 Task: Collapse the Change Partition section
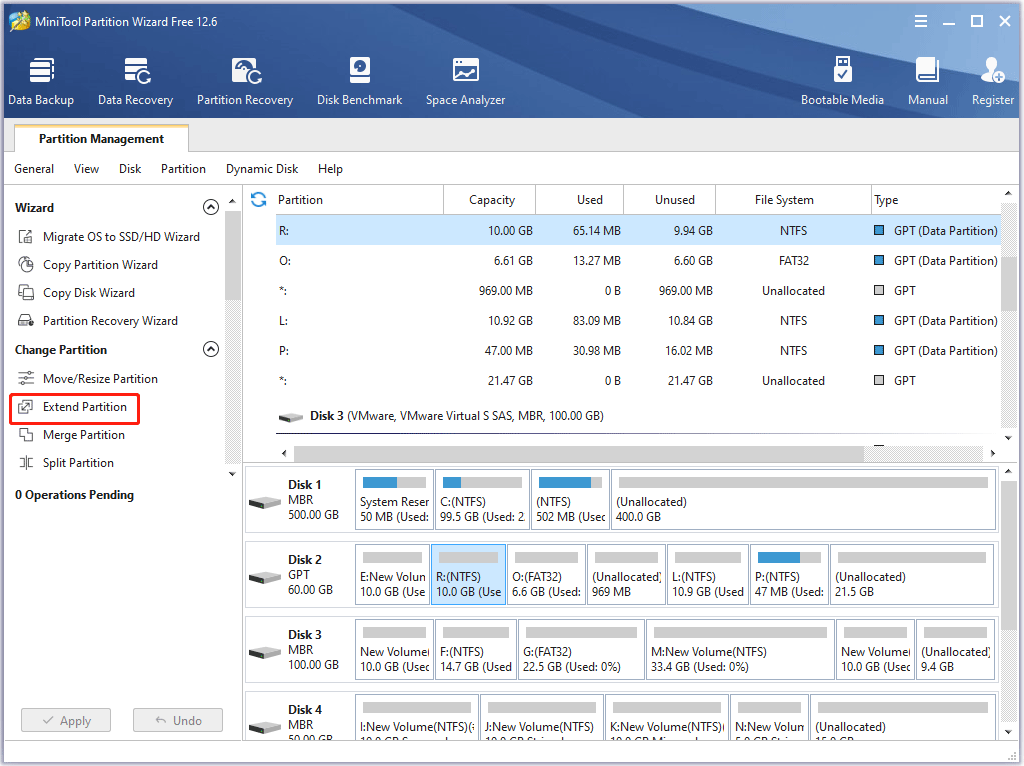point(210,349)
